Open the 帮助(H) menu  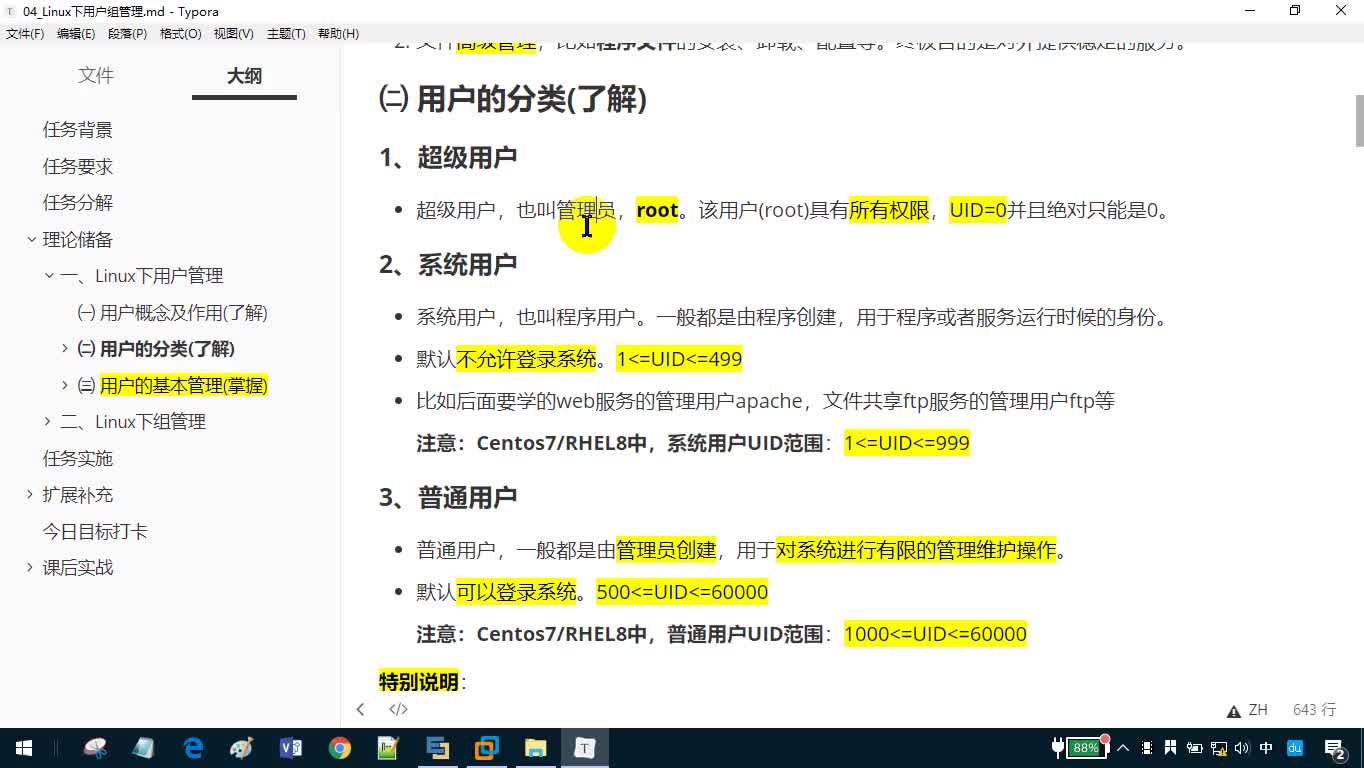tap(338, 33)
